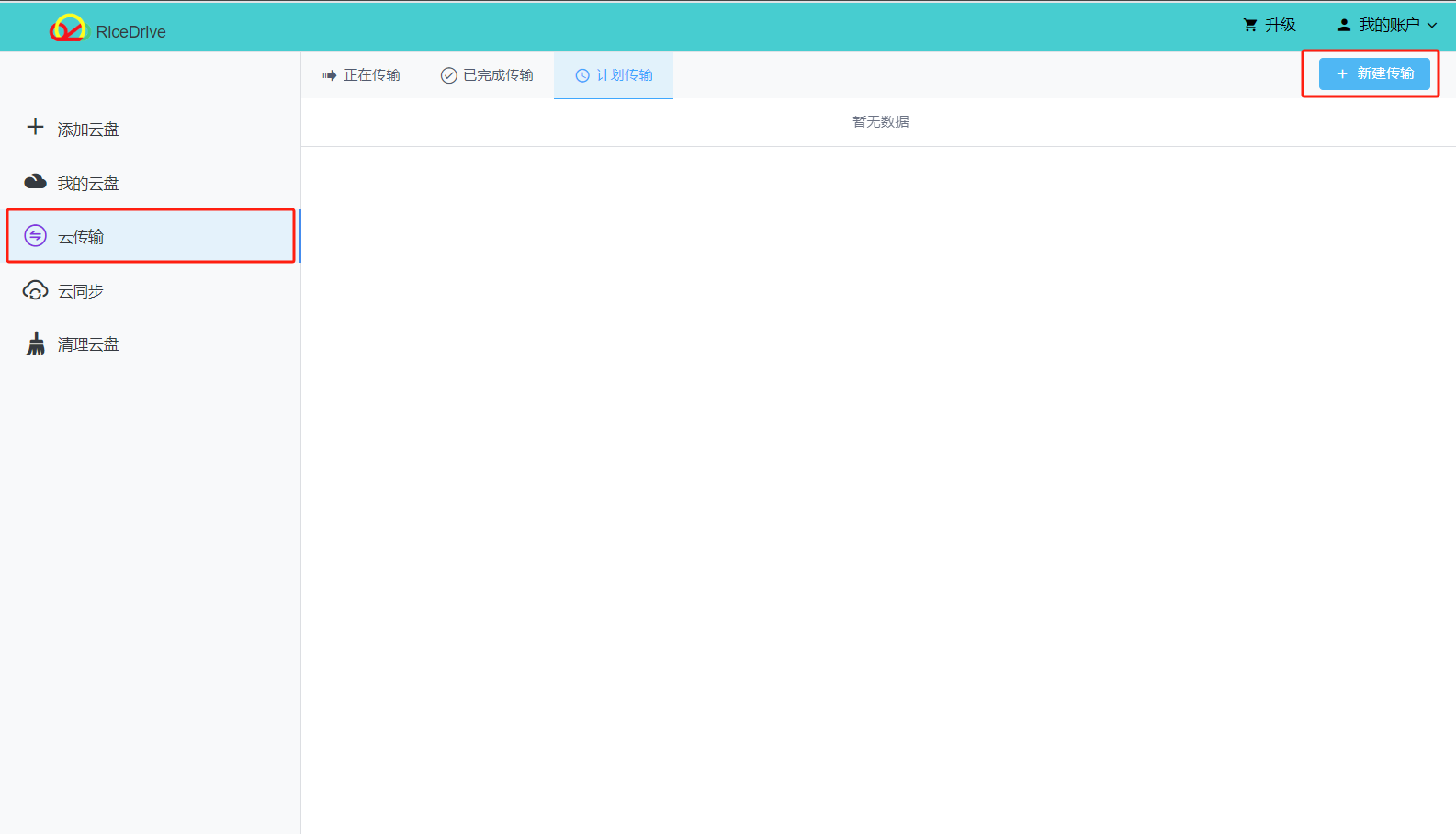Click the arrow icon on 正在传输 tab
Screen dimensions: 1456x834
(330, 75)
